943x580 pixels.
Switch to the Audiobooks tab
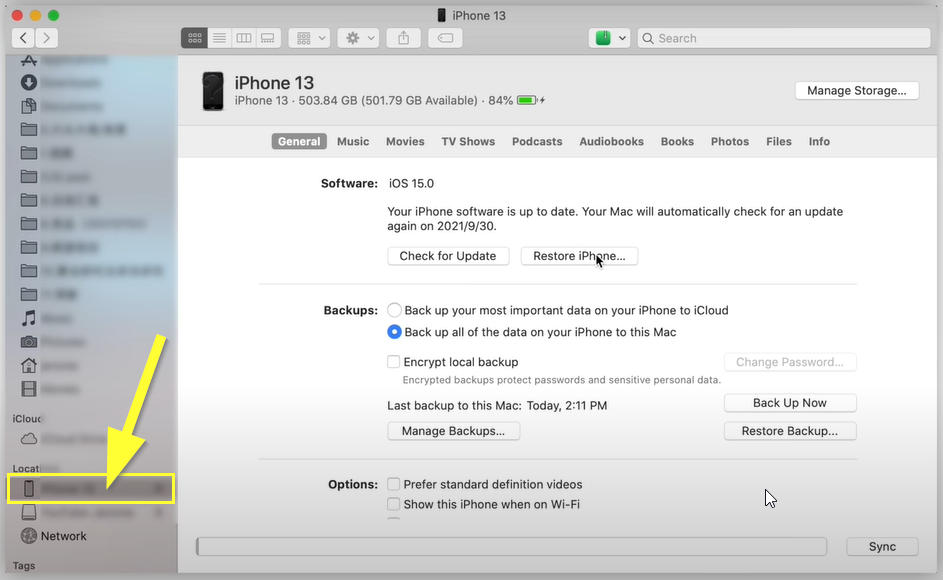611,141
